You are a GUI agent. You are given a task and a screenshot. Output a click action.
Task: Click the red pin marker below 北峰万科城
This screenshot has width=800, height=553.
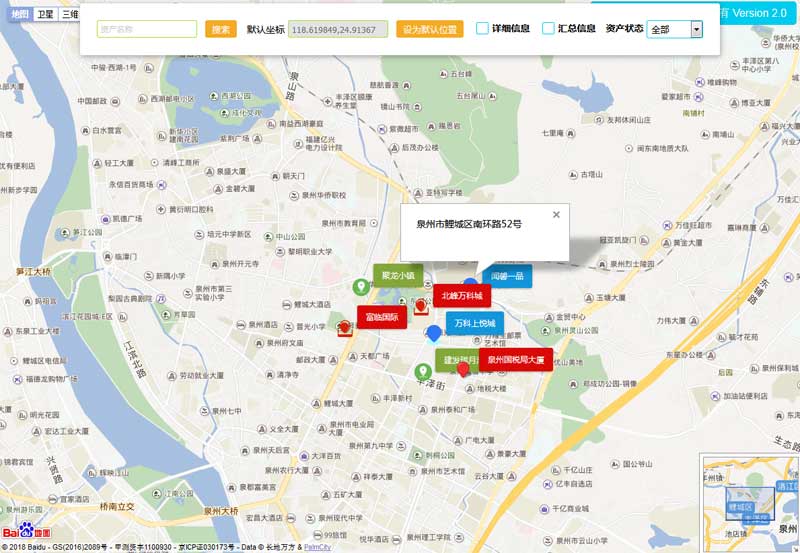421,307
